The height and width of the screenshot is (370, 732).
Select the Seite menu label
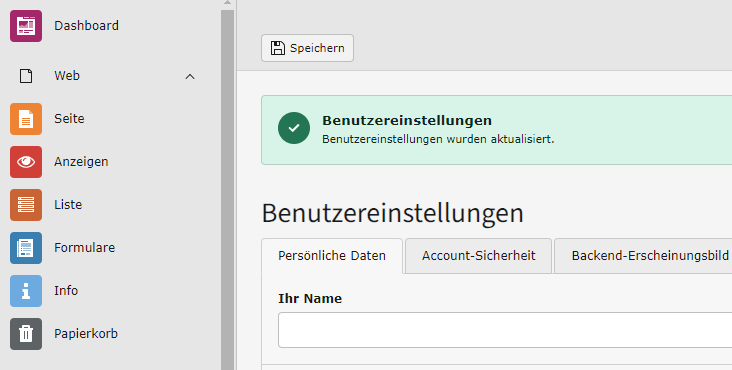(x=69, y=119)
